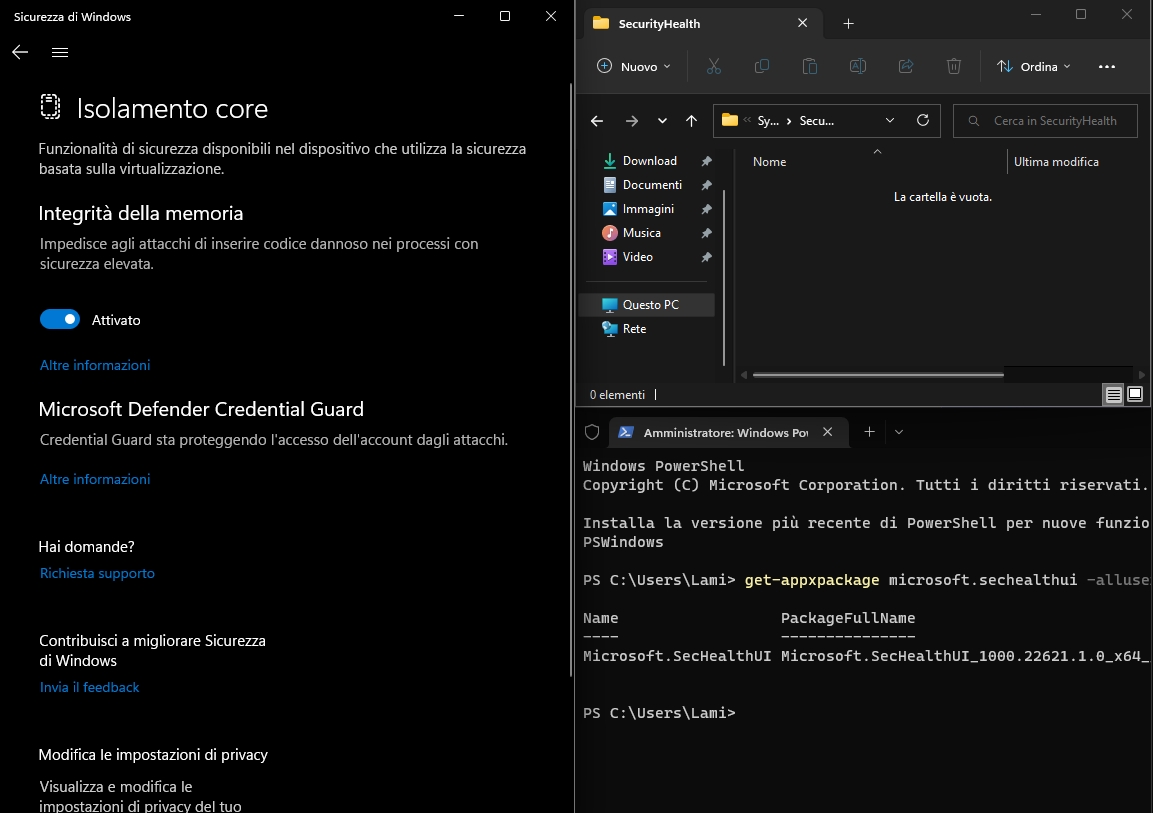Viewport: 1153px width, 813px height.
Task: Click the Share icon in Explorer toolbar
Action: 906,66
